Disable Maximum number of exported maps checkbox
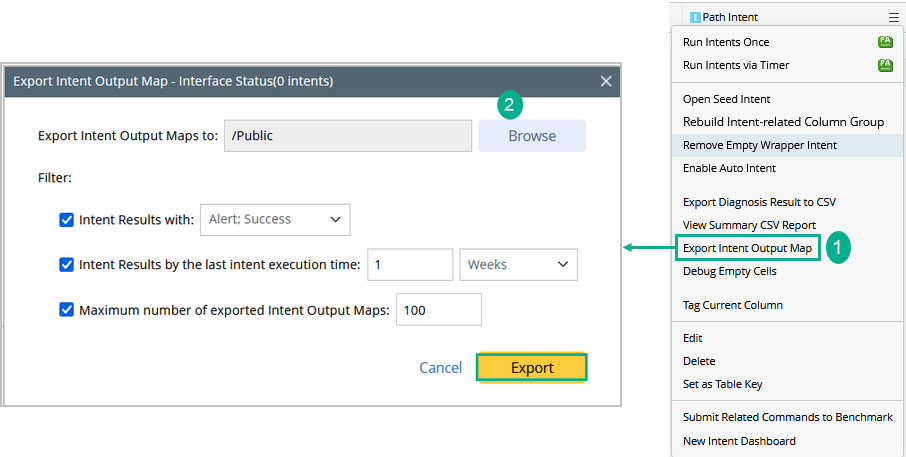Image resolution: width=906 pixels, height=457 pixels. (67, 310)
